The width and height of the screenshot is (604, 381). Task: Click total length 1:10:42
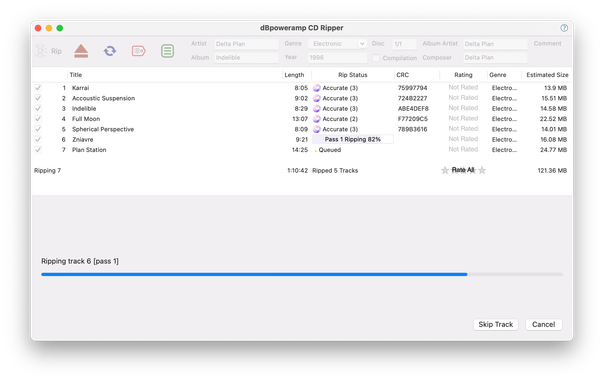pyautogui.click(x=297, y=170)
